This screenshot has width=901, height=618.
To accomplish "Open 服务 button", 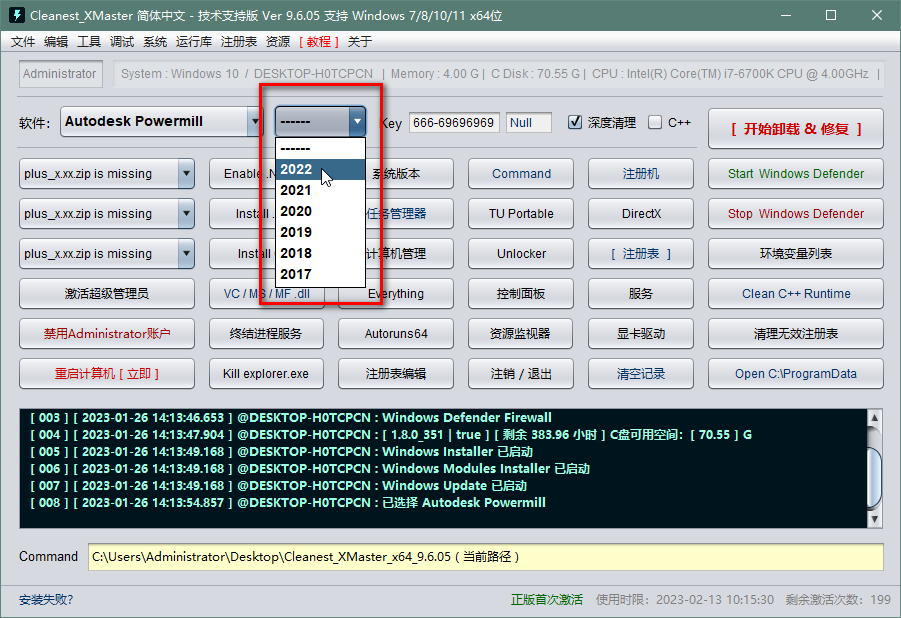I will click(x=641, y=294).
